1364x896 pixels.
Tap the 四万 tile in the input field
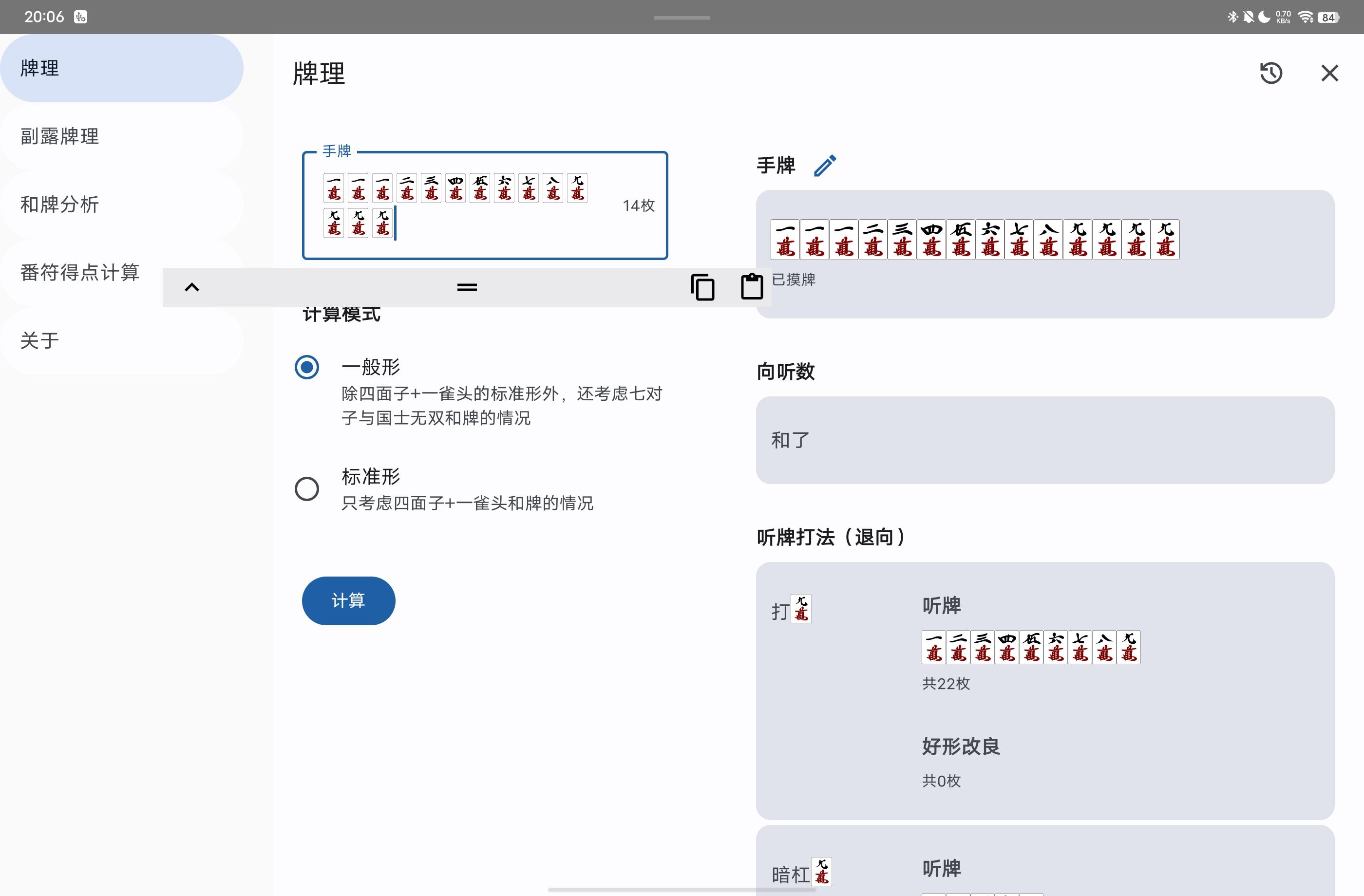(x=455, y=188)
